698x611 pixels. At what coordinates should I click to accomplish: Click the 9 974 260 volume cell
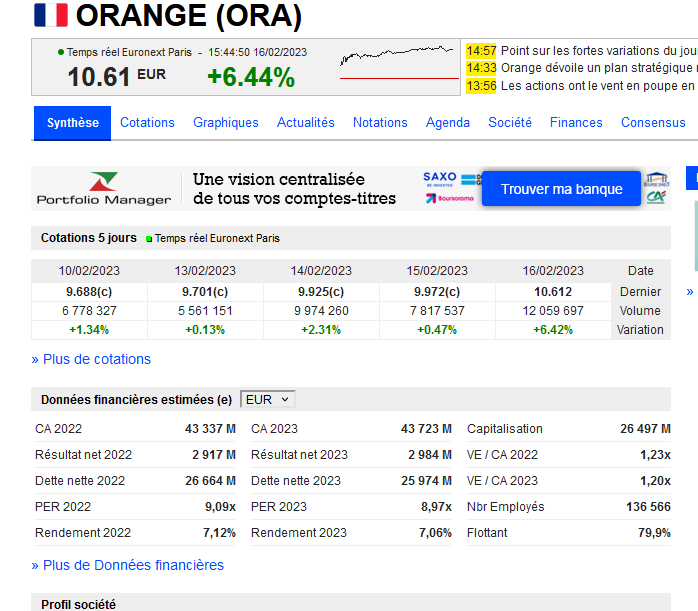(321, 311)
